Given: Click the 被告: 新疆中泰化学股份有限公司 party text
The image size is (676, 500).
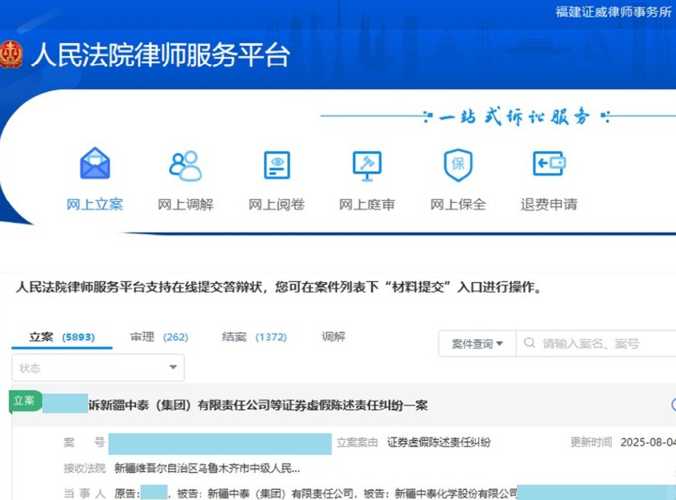Looking at the screenshot, I should point(440,493).
